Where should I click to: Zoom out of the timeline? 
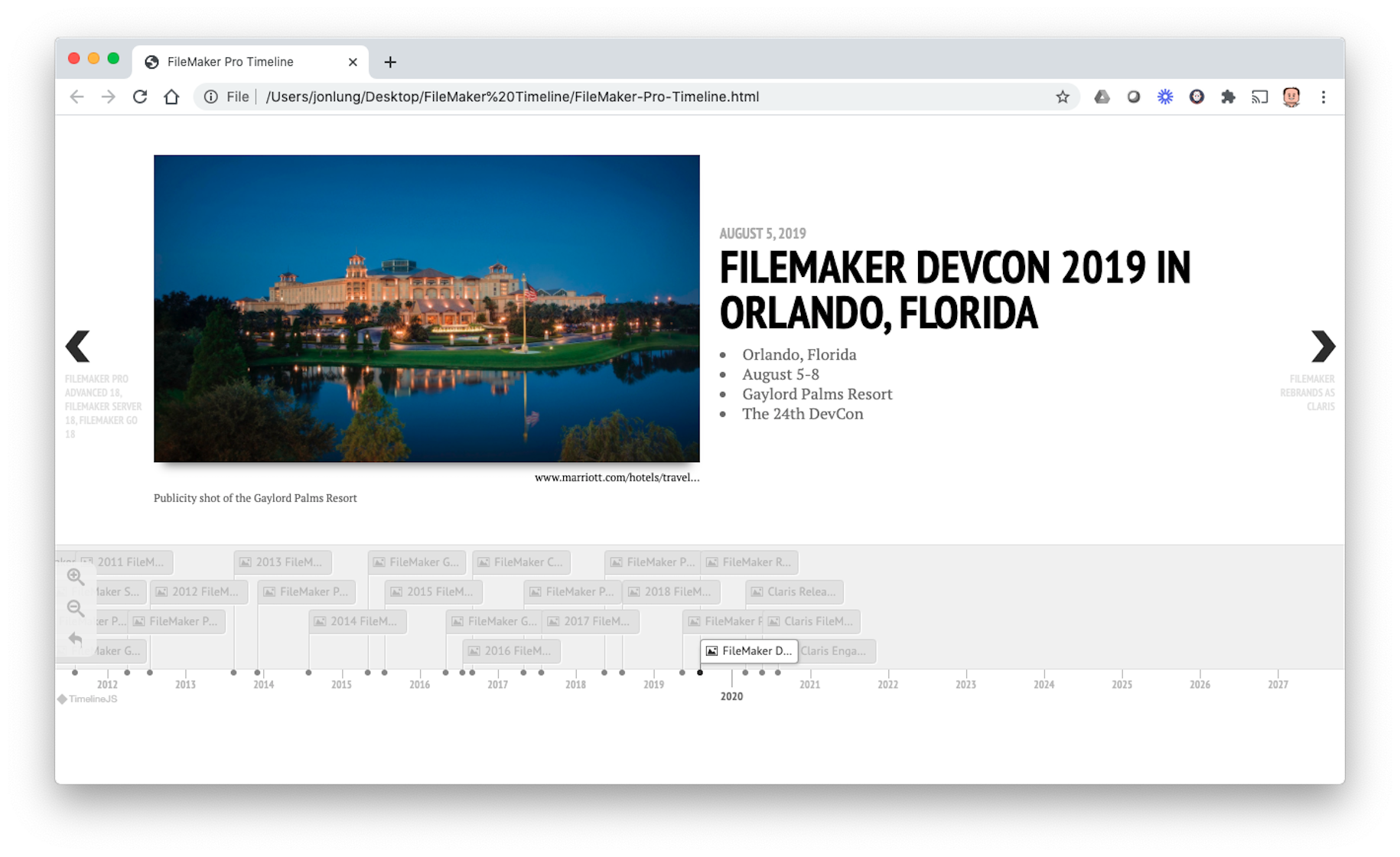pos(75,608)
